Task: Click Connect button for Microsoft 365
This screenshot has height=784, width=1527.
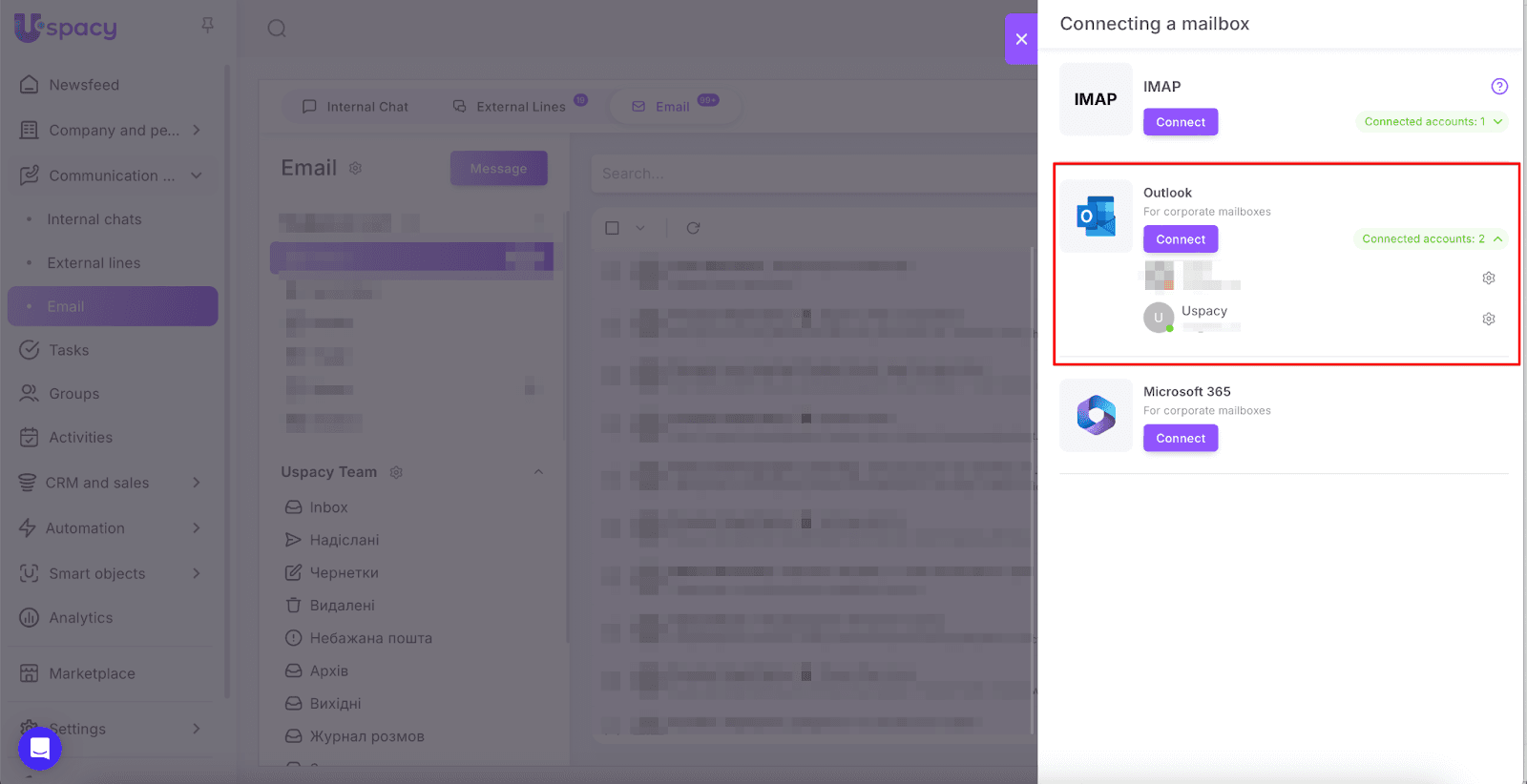Action: tap(1181, 439)
